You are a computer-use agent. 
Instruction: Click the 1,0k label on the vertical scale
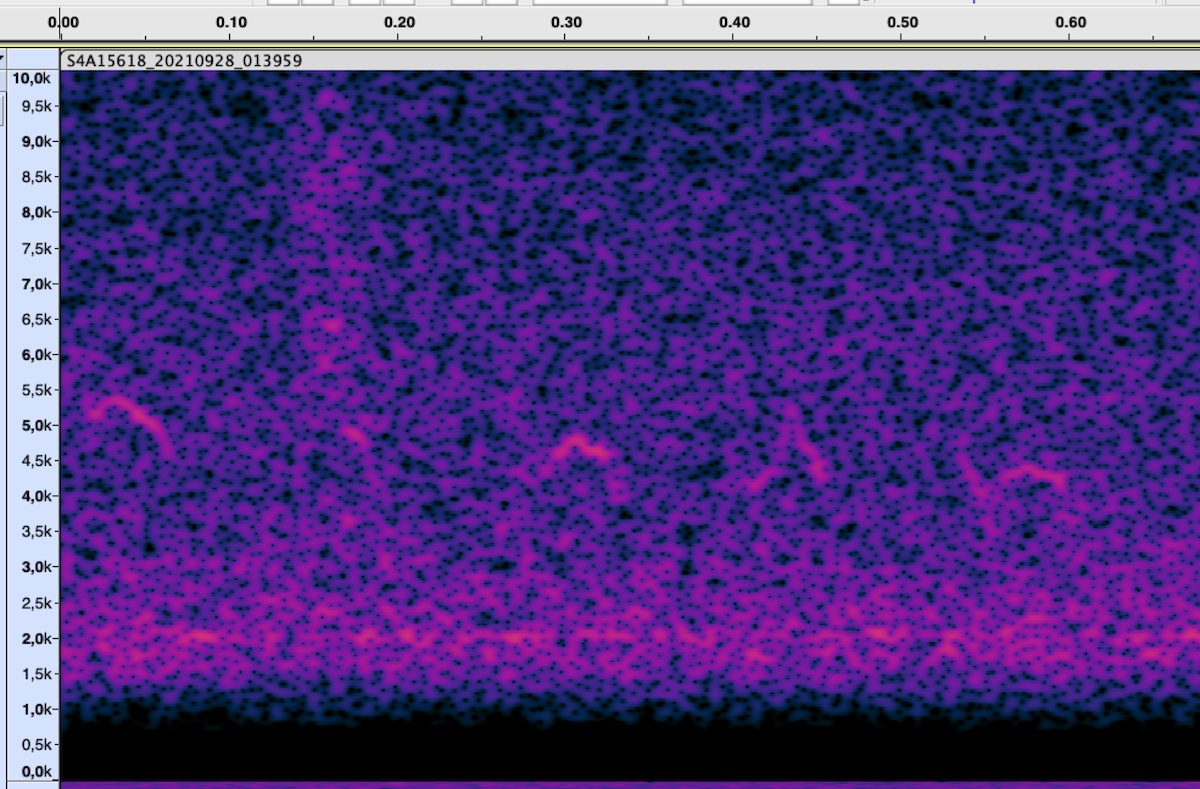[x=36, y=709]
